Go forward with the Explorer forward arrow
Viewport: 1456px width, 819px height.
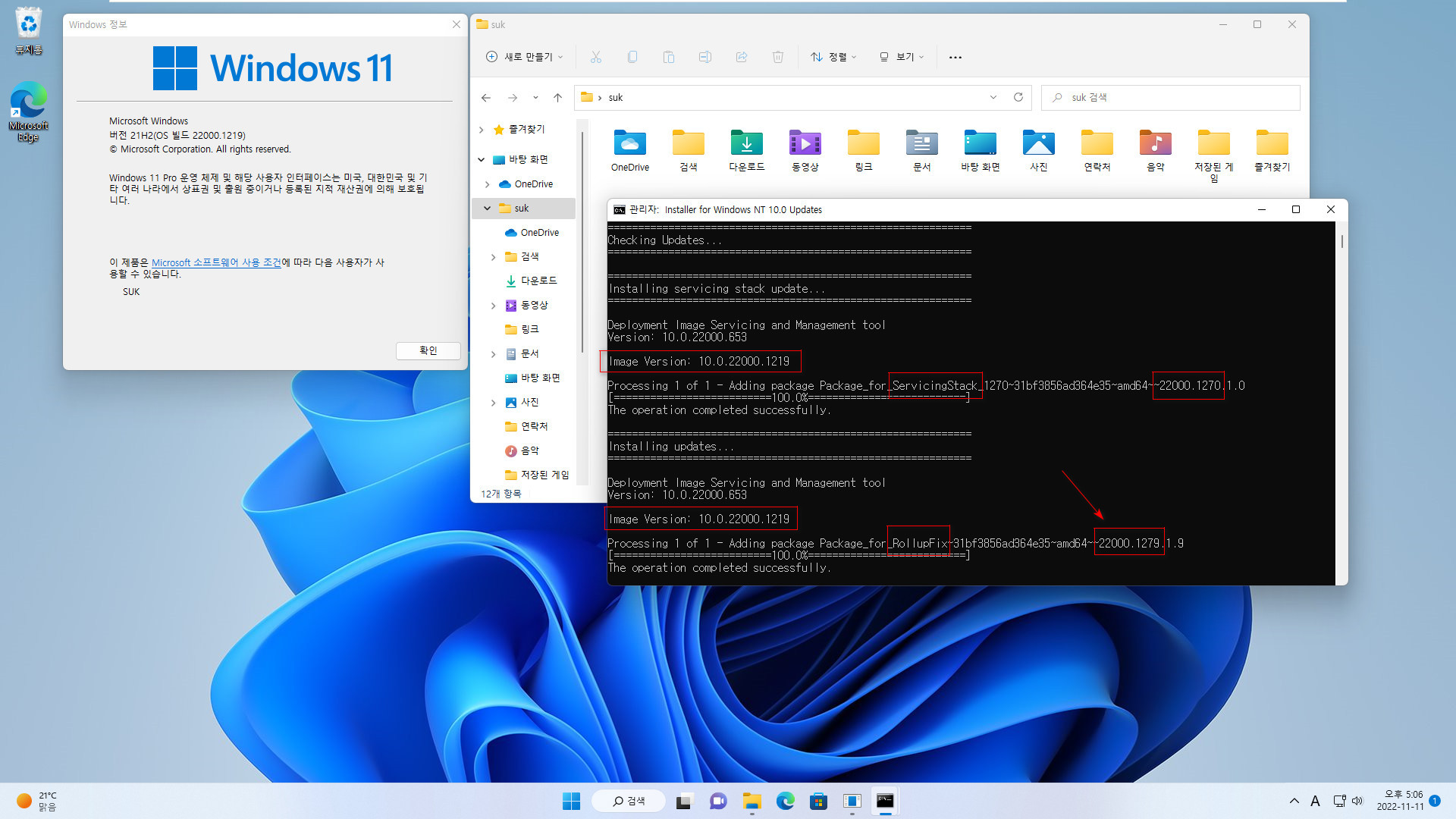tap(513, 98)
